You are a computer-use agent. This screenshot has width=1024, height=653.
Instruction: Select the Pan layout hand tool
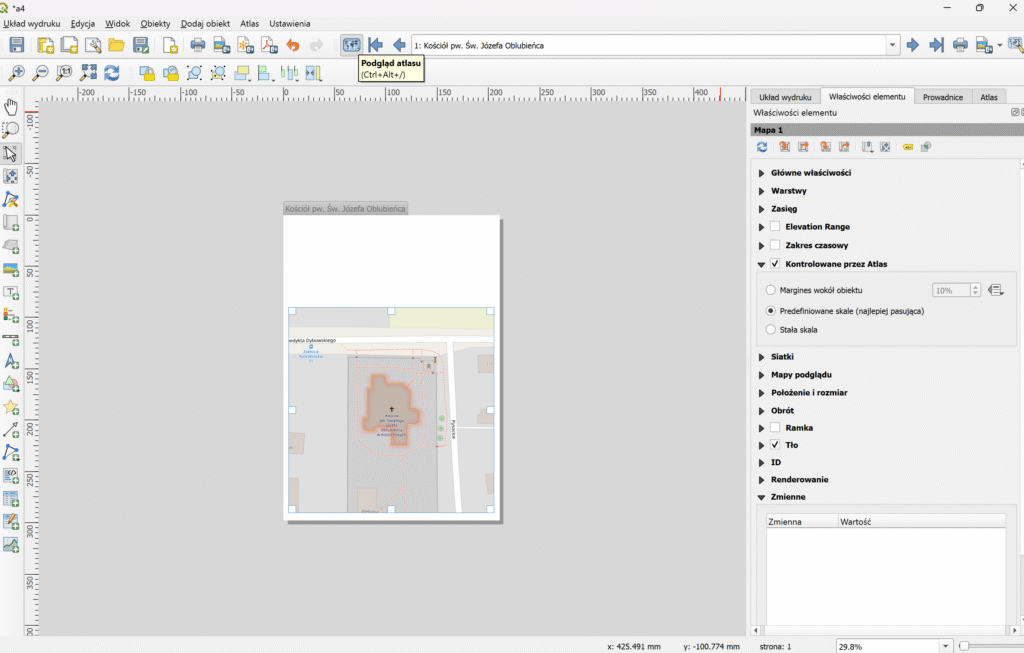click(11, 106)
